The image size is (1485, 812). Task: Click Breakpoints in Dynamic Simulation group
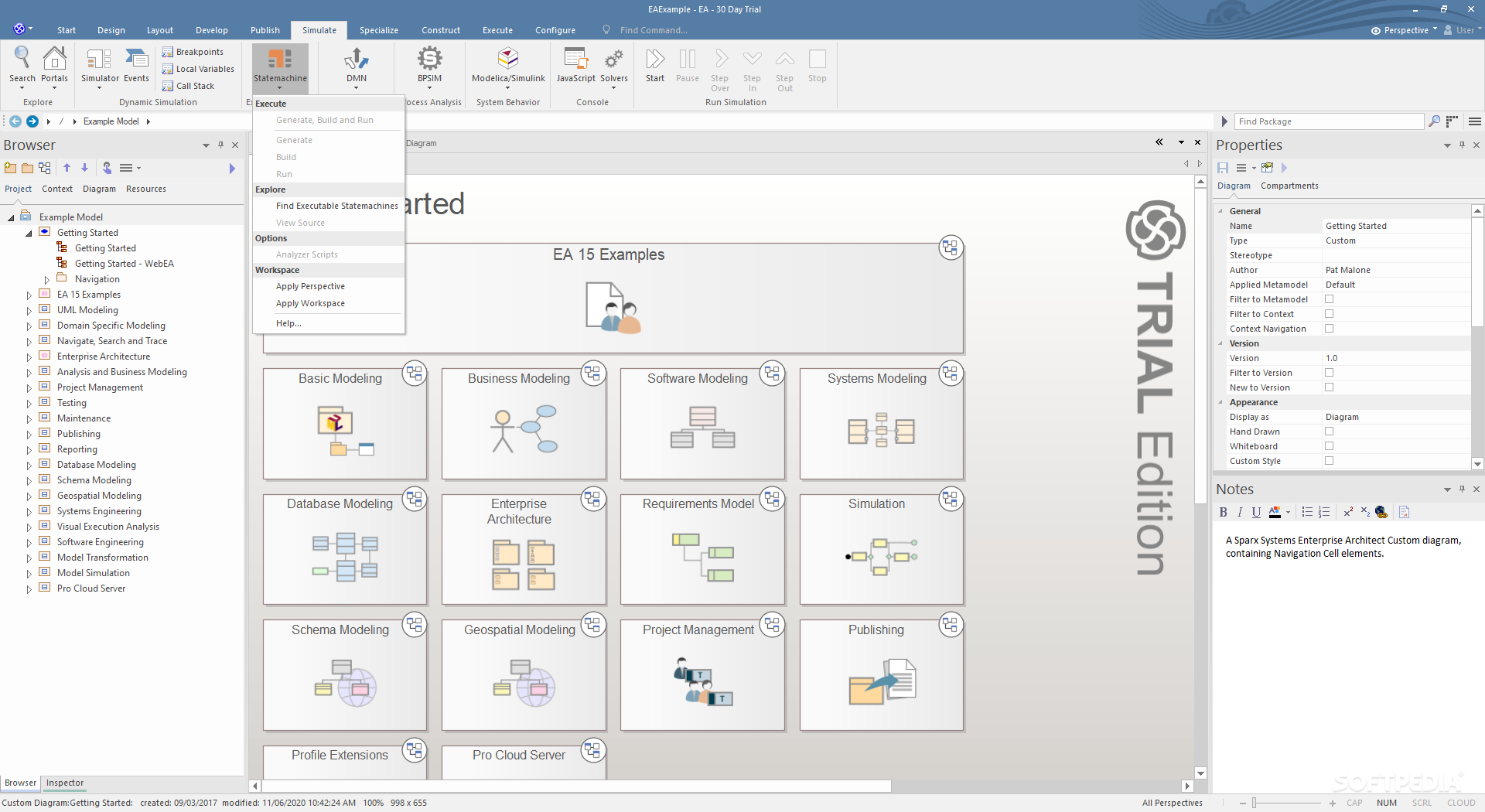(193, 52)
